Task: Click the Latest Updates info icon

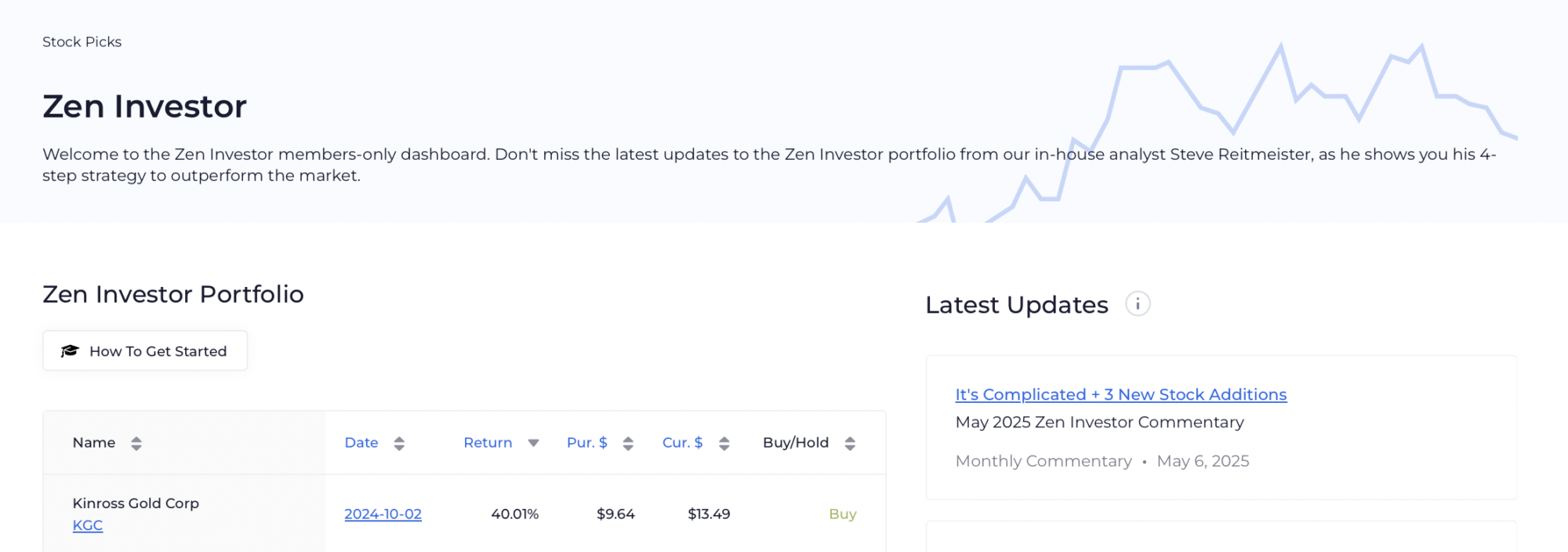Action: coord(1138,304)
